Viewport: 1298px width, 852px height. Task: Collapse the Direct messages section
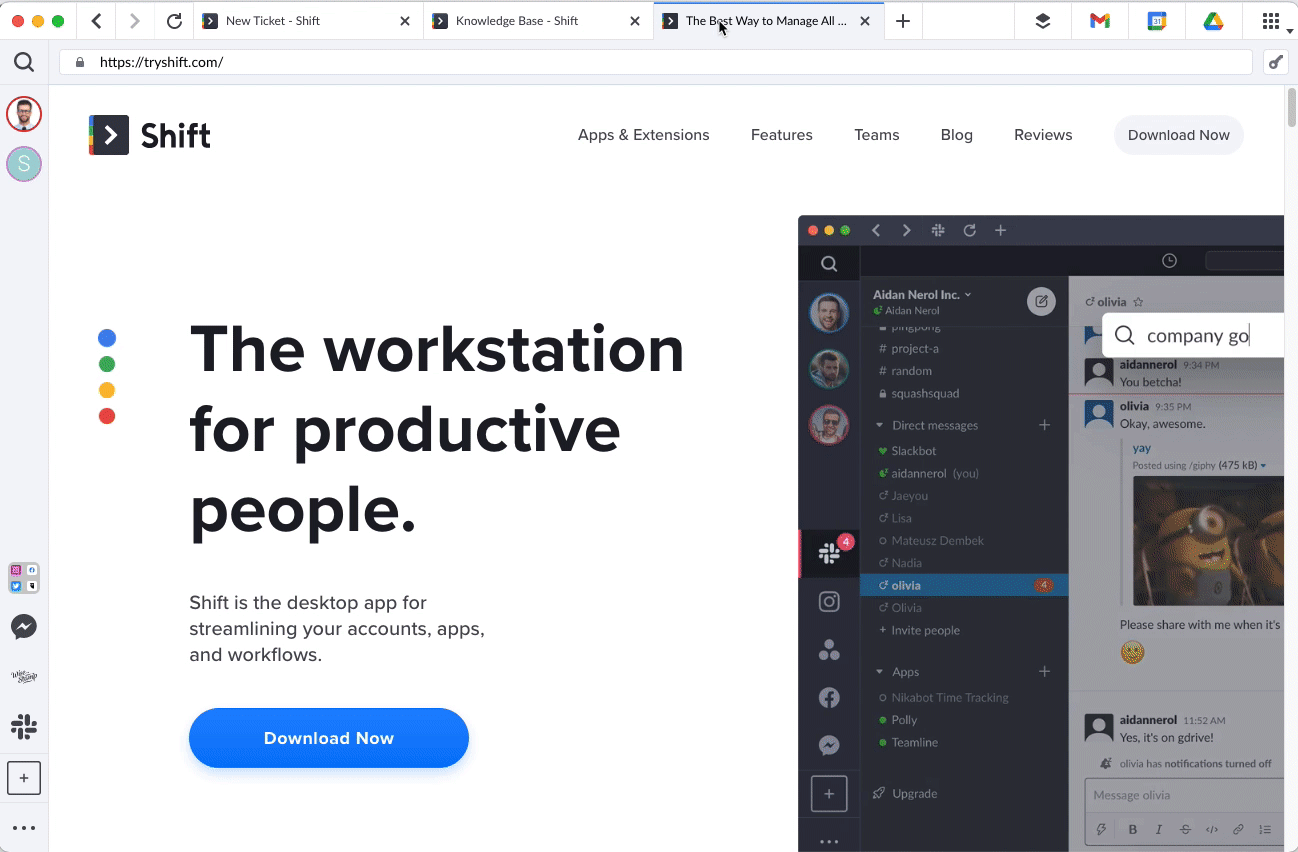(x=879, y=426)
